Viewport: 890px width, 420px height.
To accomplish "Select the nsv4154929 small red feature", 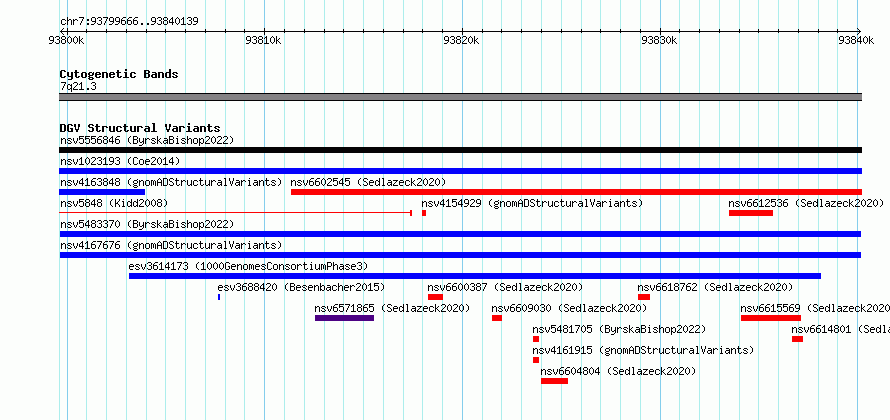I will pos(424,213).
